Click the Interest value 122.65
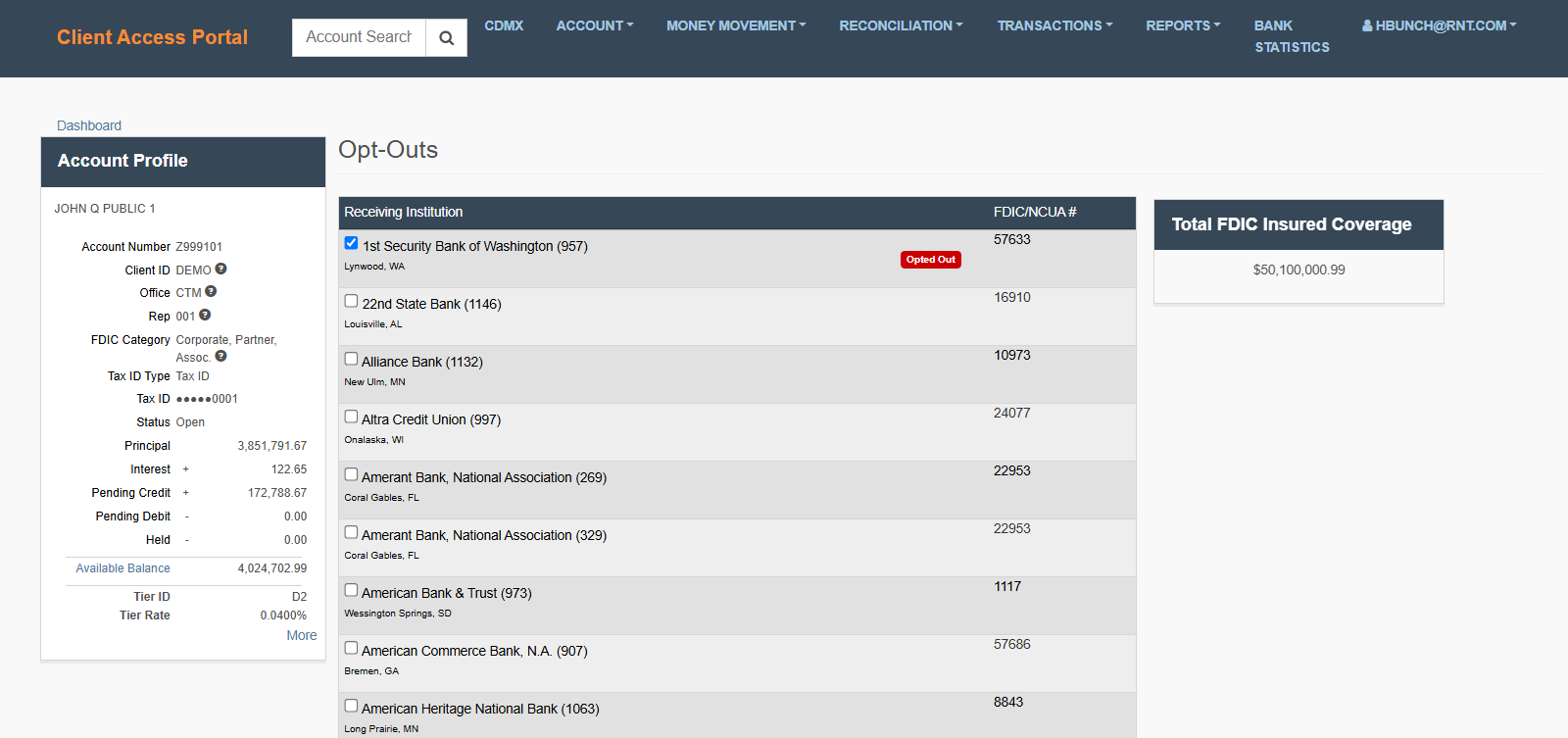Viewport: 1568px width, 738px height. pos(289,469)
